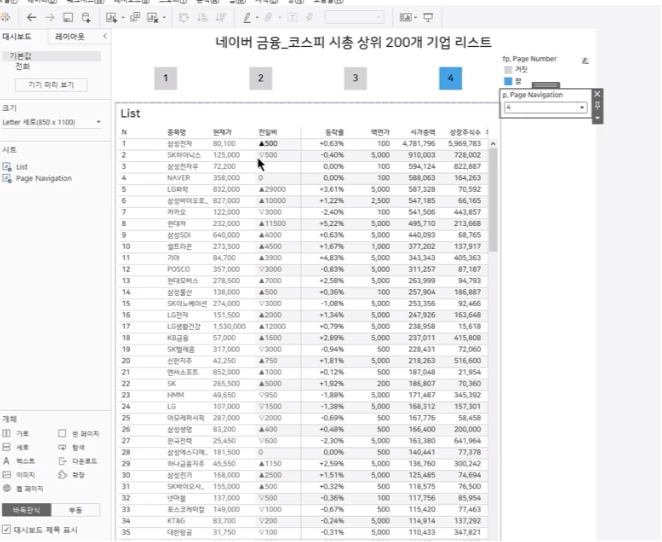Click the Tableau logo icon in toolbar

tap(5, 17)
